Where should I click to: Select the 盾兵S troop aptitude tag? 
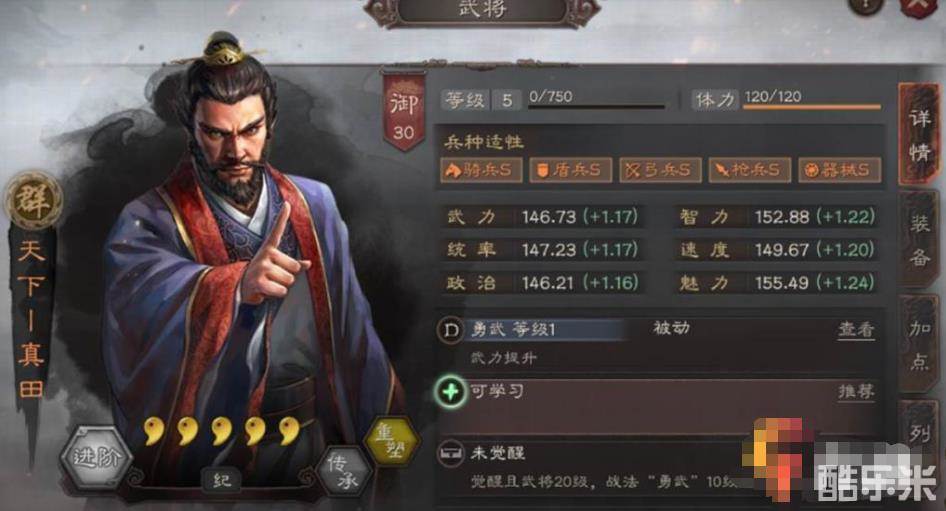tap(570, 170)
